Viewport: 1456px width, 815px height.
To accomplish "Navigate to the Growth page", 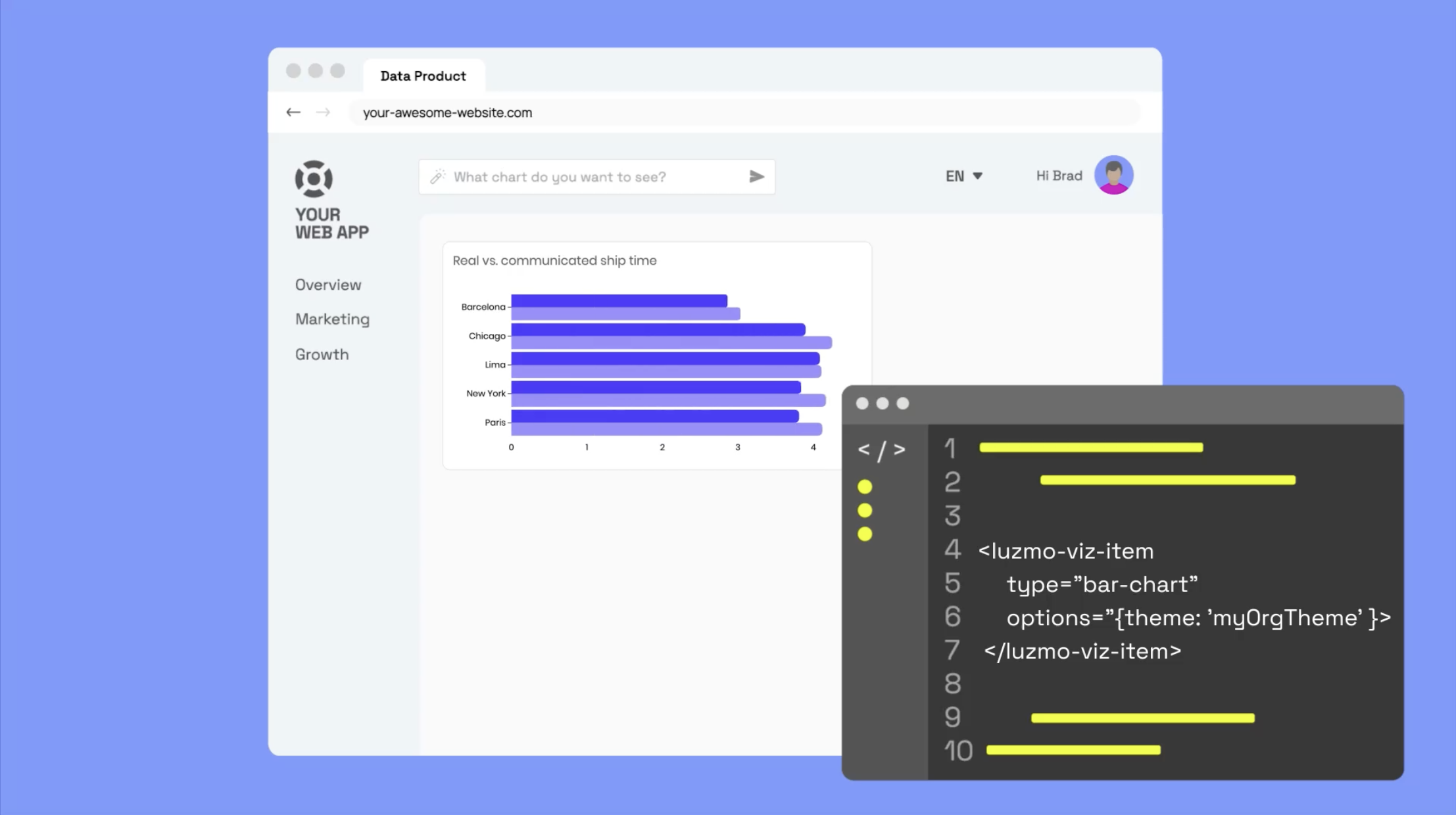I will (322, 354).
